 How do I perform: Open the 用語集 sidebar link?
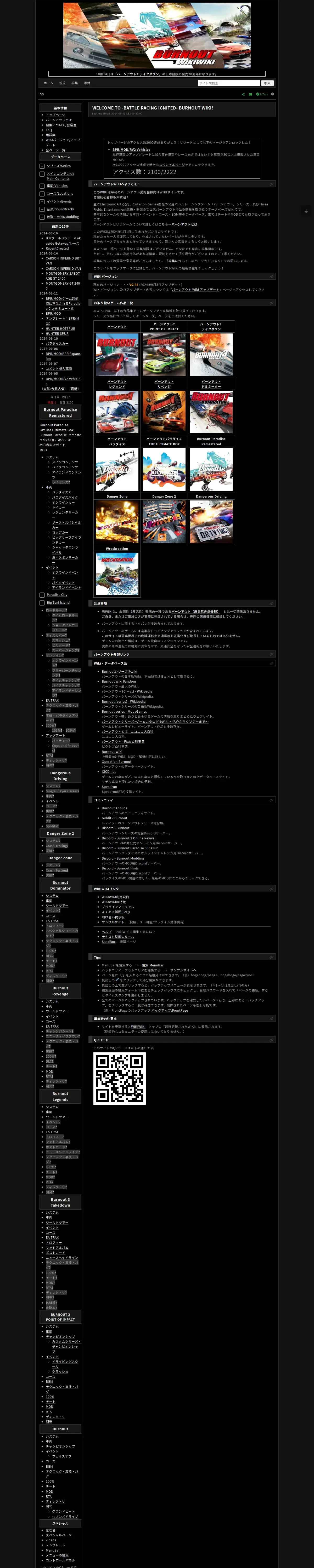click(x=51, y=135)
